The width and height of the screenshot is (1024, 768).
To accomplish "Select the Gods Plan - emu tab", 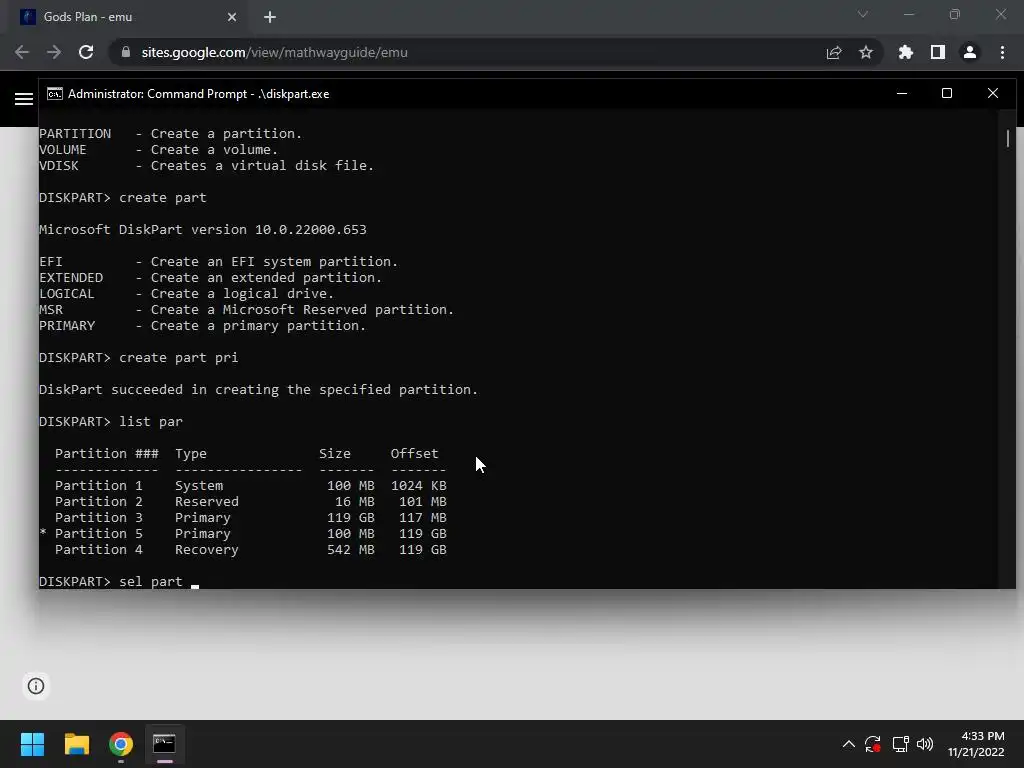I will tap(127, 17).
